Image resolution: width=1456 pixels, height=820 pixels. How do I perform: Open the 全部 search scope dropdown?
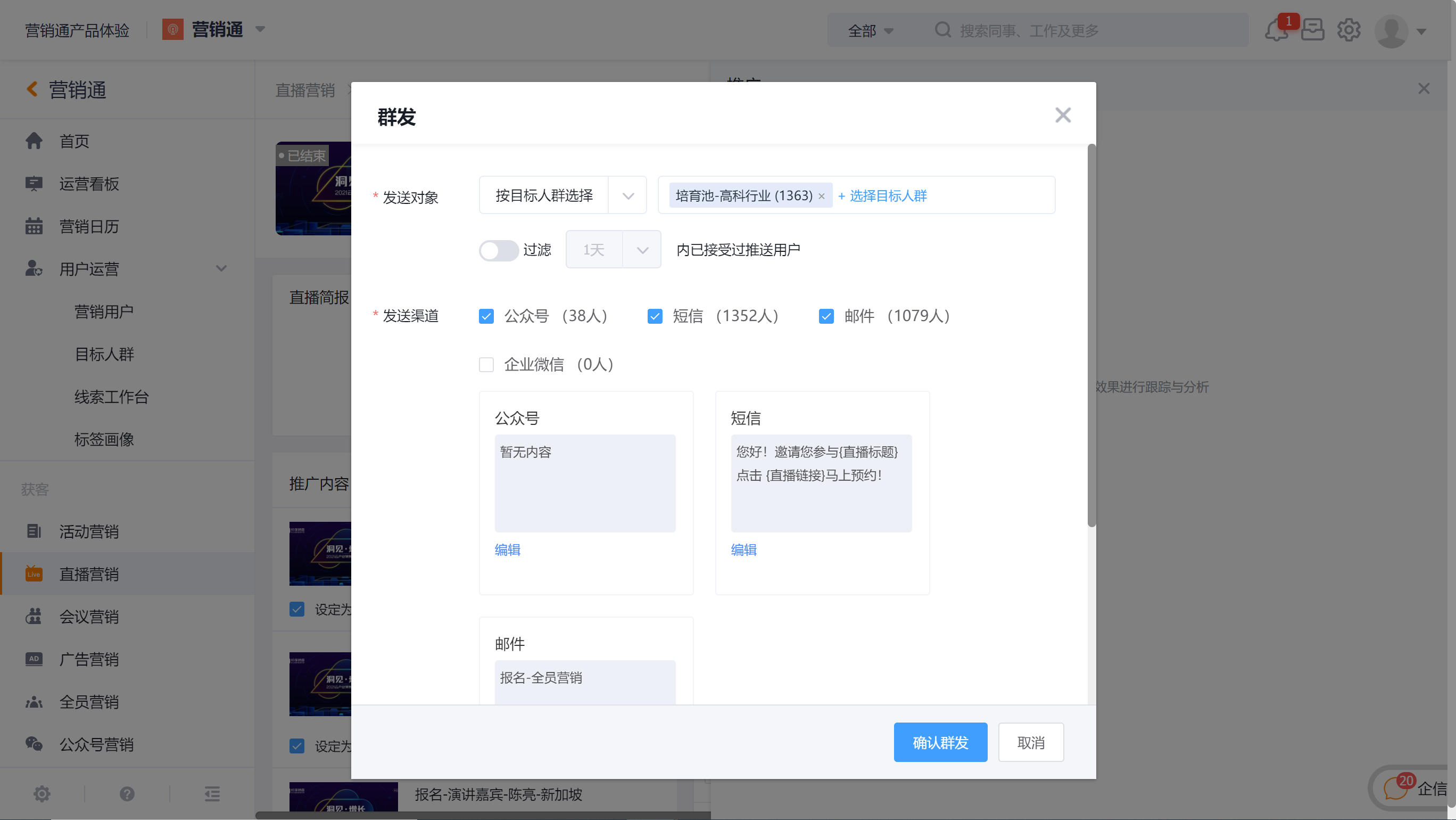(871, 30)
